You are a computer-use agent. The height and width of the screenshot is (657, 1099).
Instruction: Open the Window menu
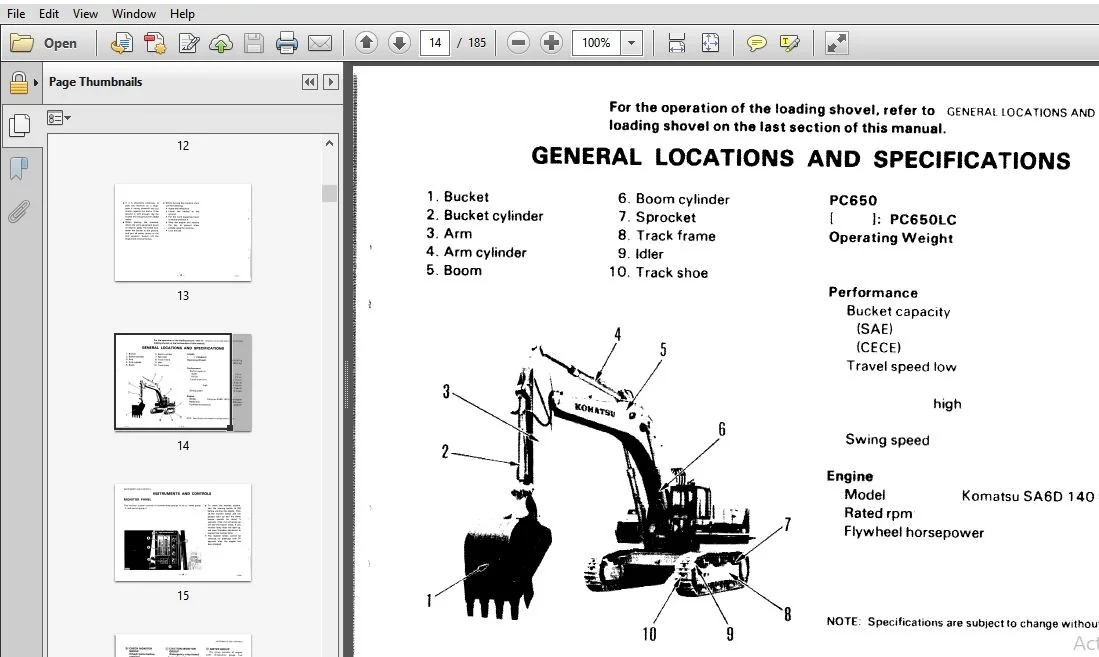click(134, 13)
